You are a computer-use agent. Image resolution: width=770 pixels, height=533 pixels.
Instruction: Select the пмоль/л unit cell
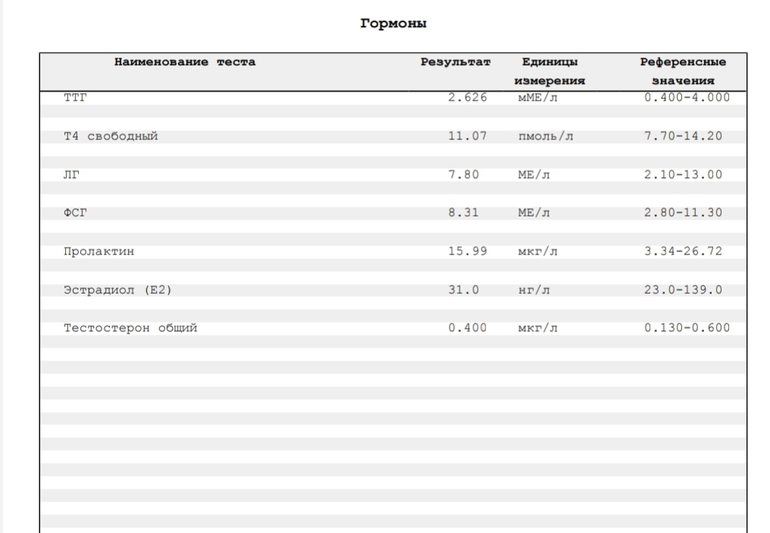tap(545, 136)
